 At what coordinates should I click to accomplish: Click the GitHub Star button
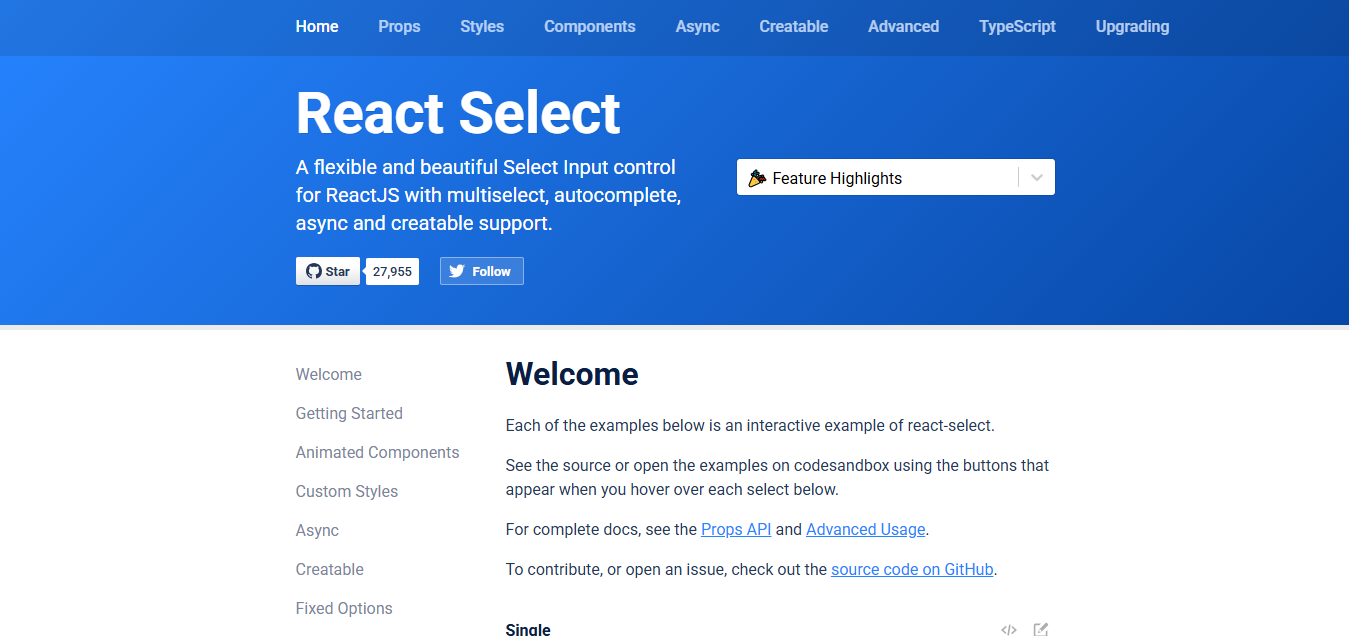pos(328,271)
